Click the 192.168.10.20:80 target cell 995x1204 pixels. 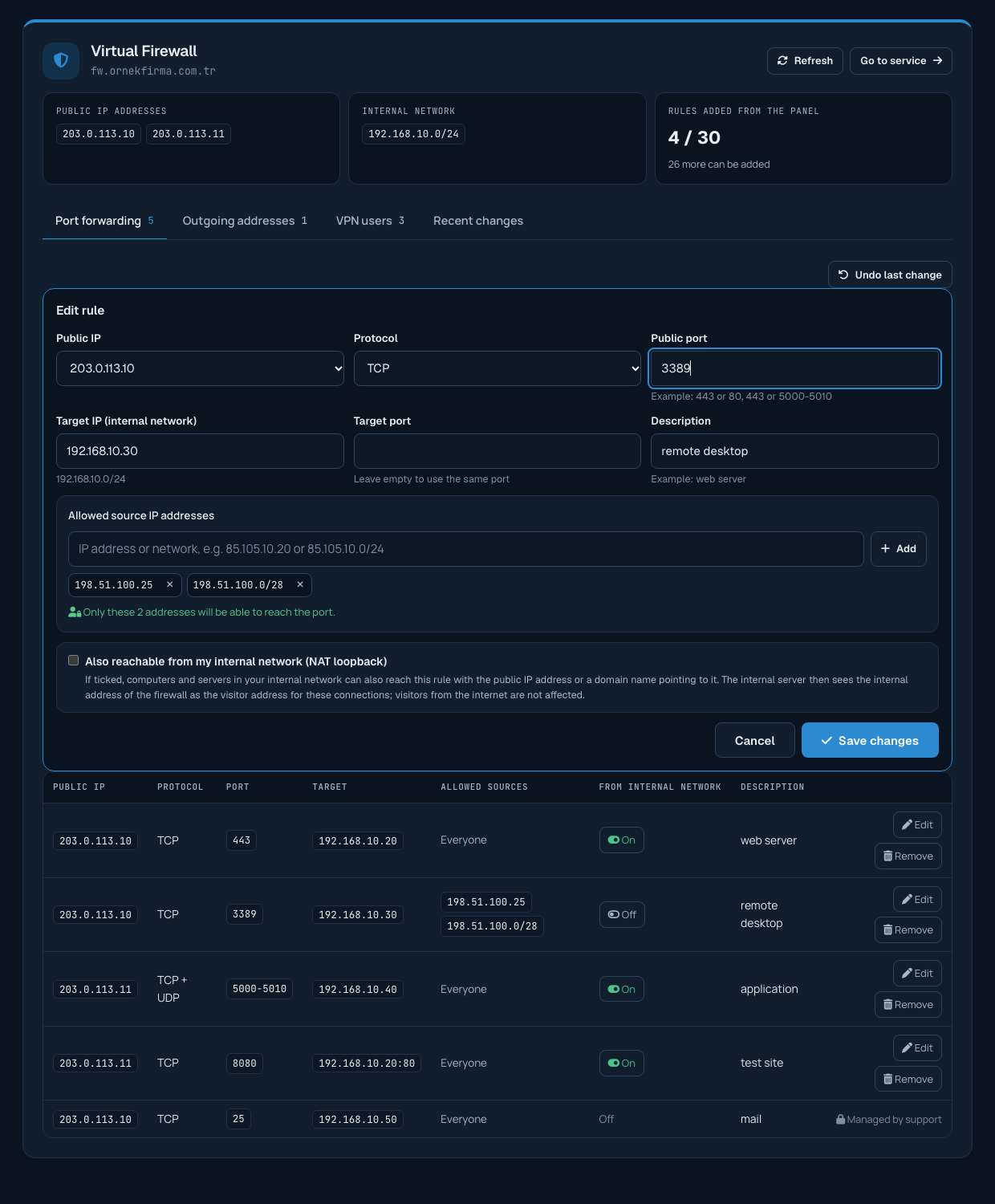pyautogui.click(x=367, y=1064)
